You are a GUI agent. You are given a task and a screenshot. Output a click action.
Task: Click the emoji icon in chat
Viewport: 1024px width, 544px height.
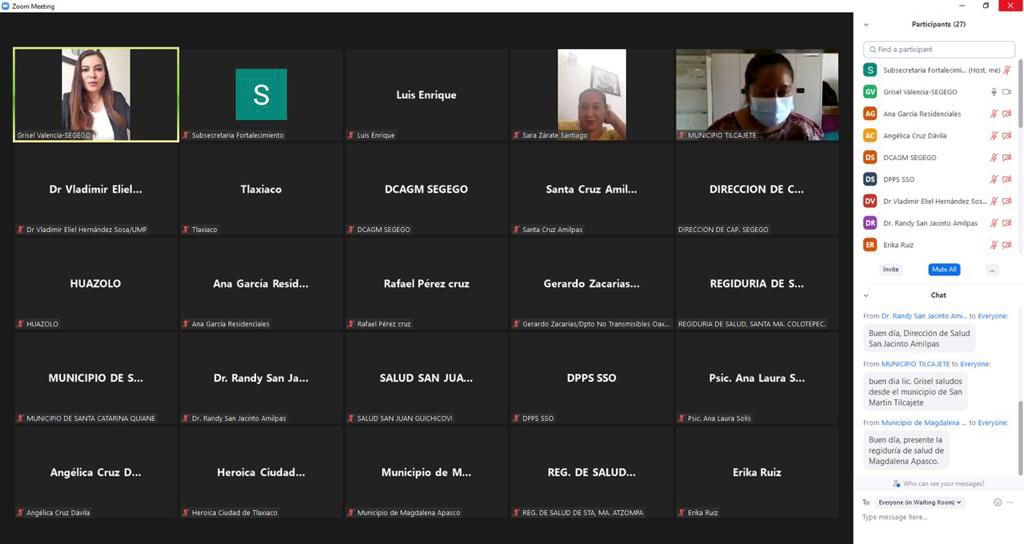click(997, 502)
